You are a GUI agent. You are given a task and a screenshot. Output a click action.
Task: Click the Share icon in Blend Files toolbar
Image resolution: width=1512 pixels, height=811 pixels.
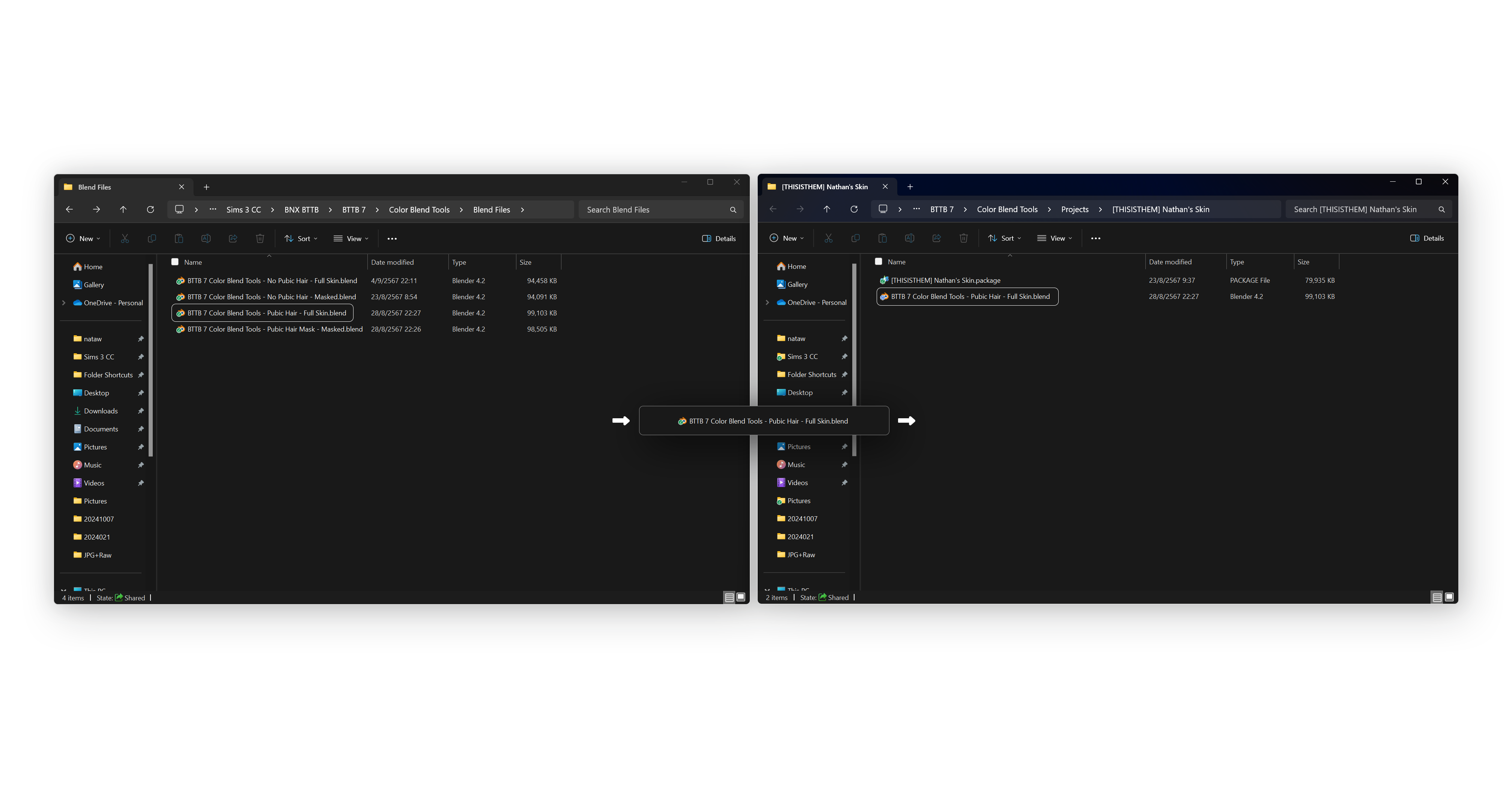[x=232, y=238]
